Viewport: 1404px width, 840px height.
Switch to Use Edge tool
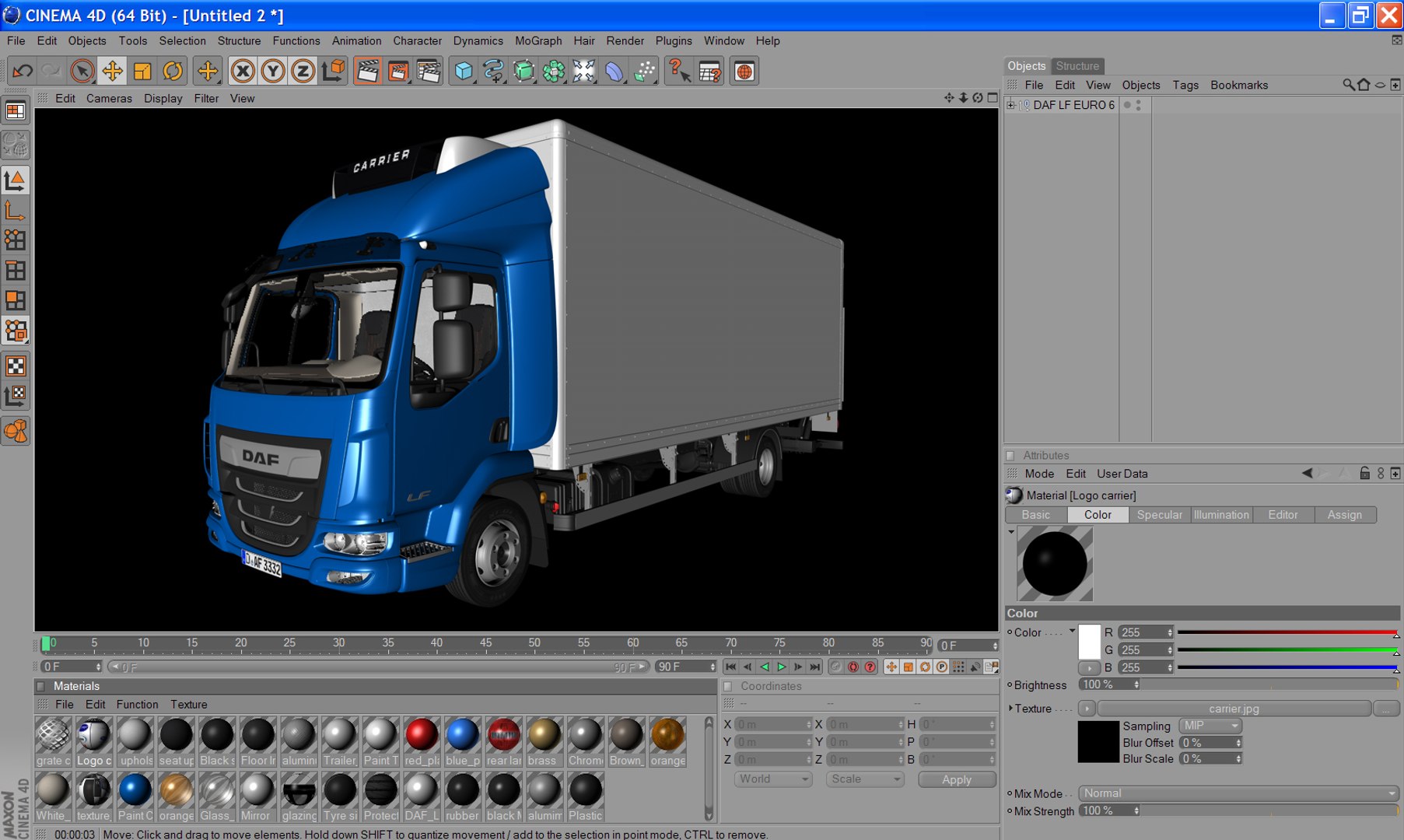point(16,271)
